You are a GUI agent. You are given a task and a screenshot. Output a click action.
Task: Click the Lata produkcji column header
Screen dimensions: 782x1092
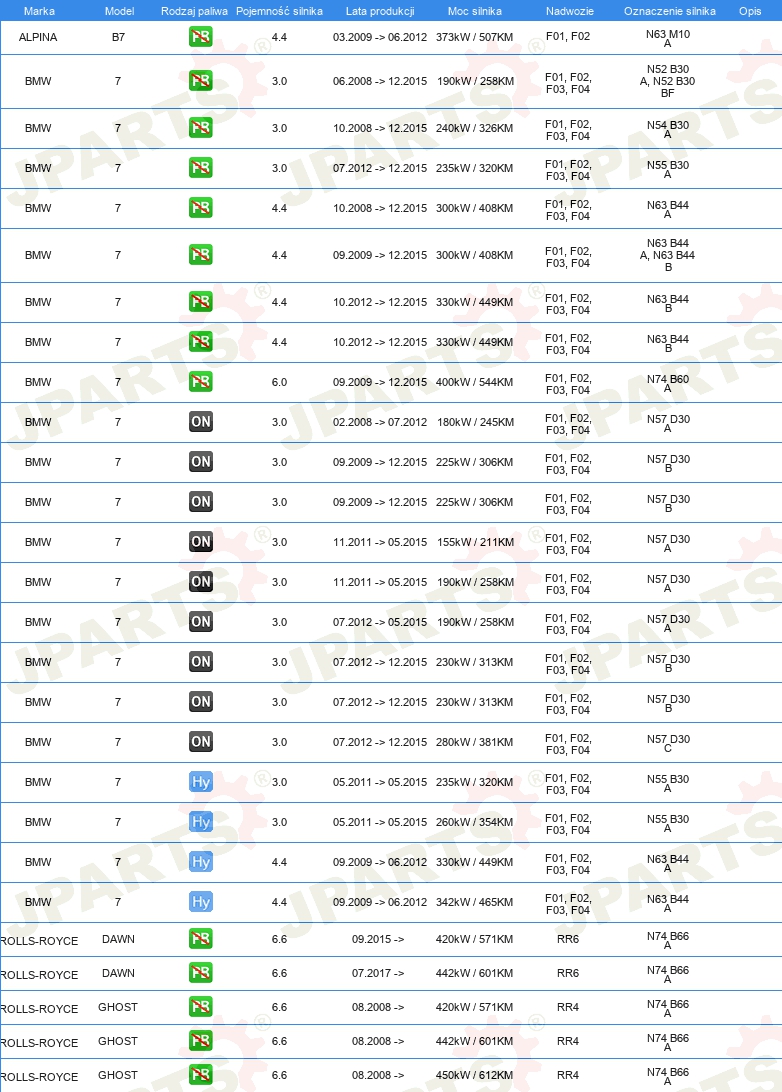[x=380, y=11]
